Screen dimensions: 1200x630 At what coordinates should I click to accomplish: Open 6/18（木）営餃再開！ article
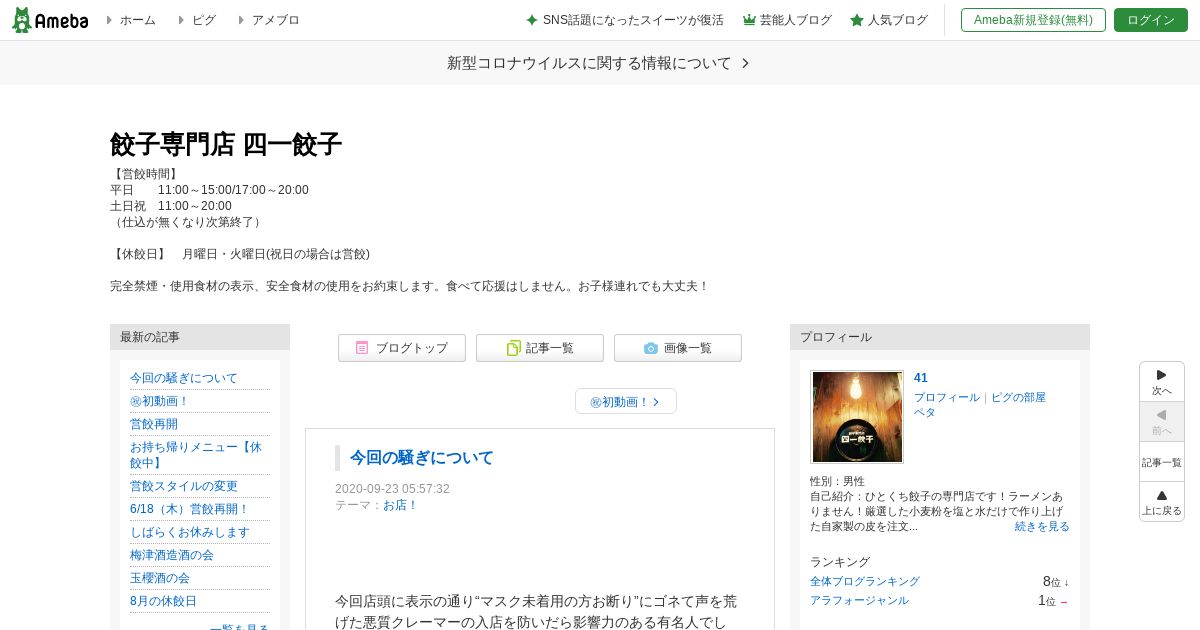pos(190,509)
